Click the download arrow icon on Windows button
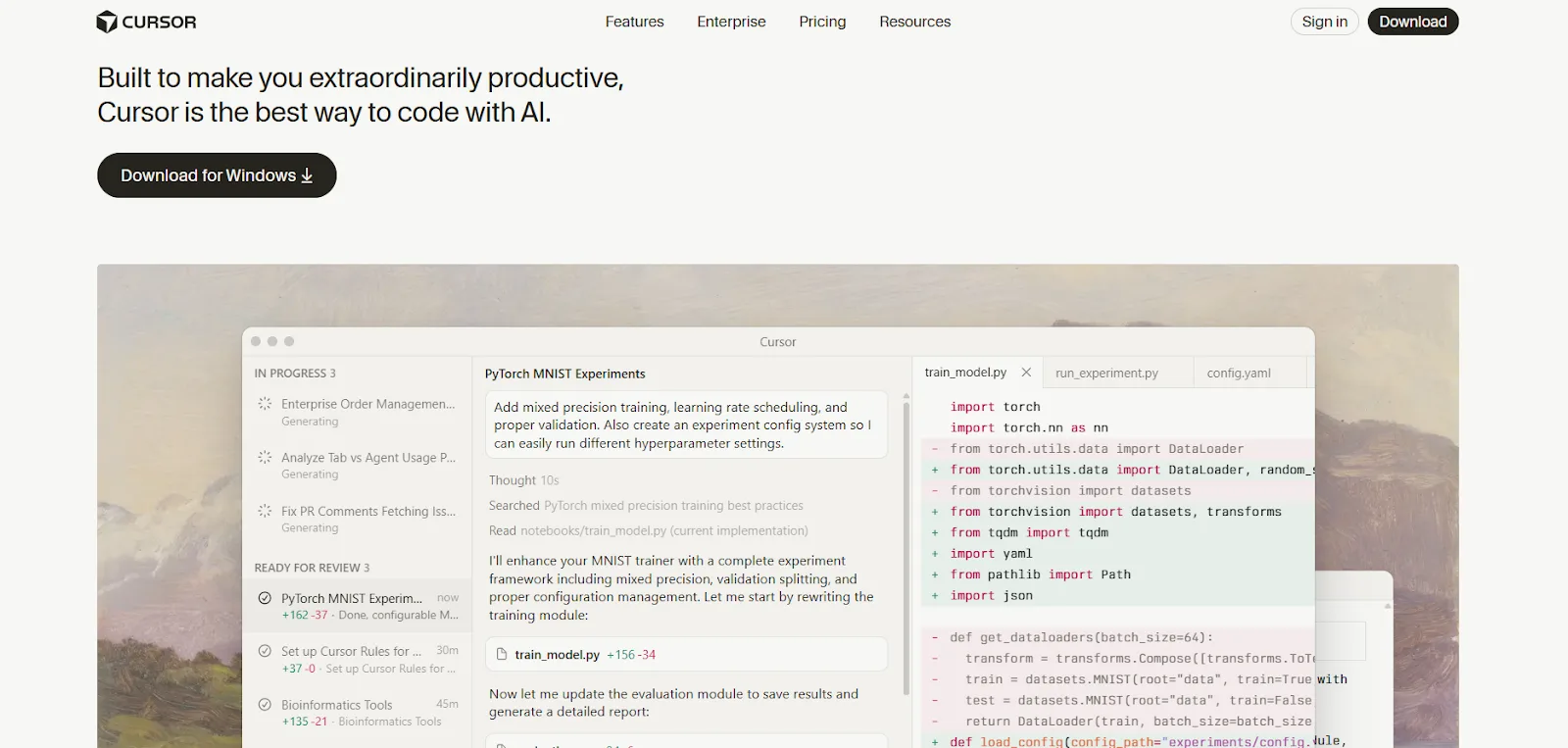 pyautogui.click(x=307, y=175)
